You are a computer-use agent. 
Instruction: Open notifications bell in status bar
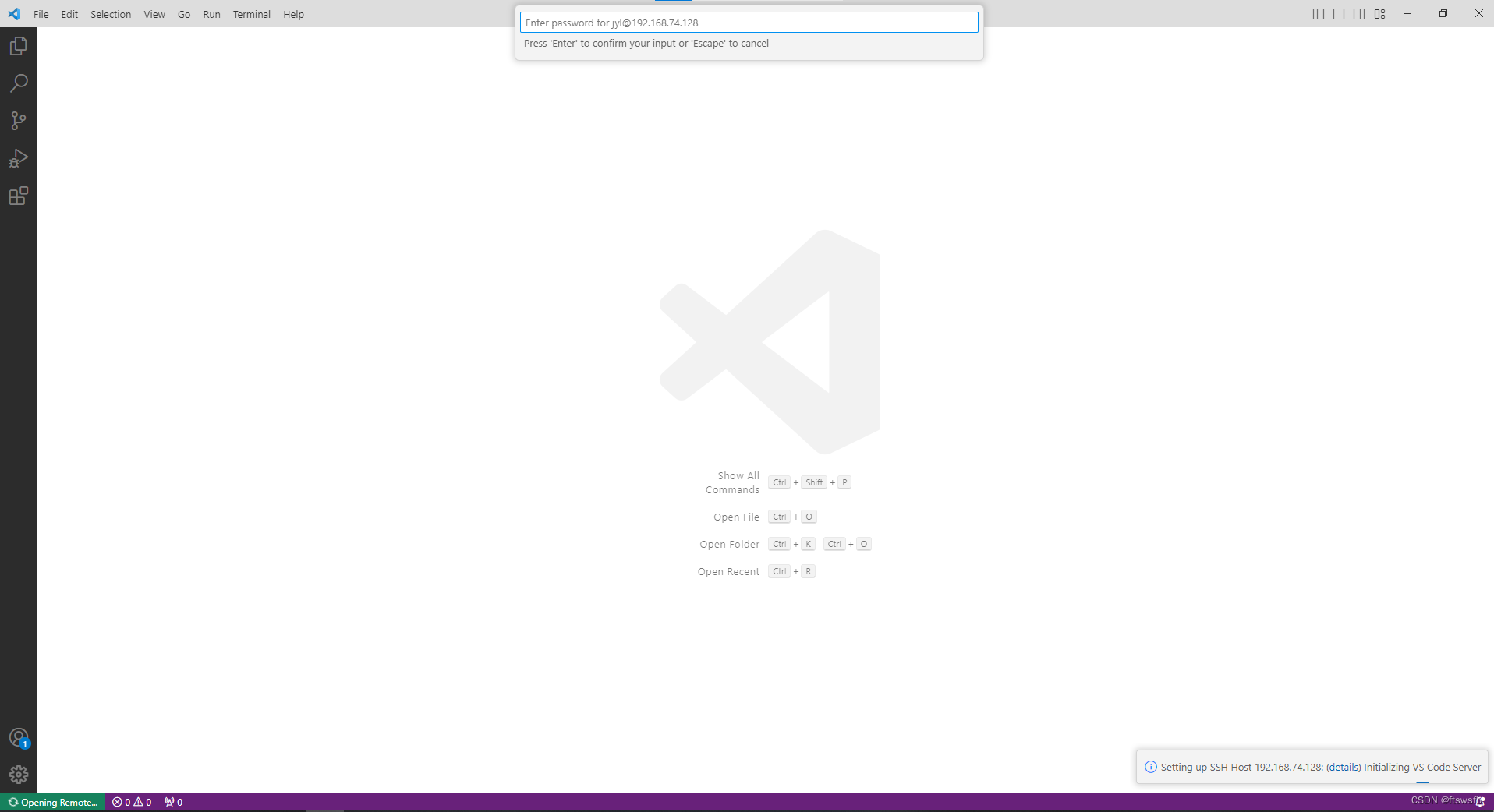point(1479,802)
